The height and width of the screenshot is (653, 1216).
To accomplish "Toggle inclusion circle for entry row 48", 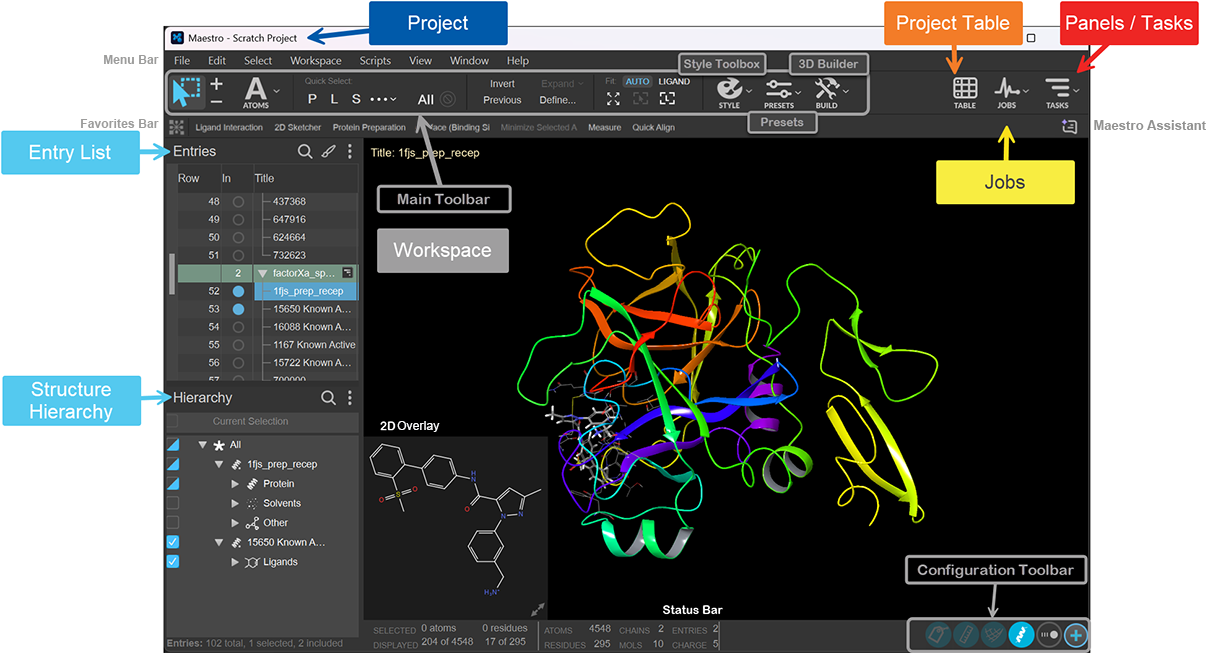I will point(238,201).
